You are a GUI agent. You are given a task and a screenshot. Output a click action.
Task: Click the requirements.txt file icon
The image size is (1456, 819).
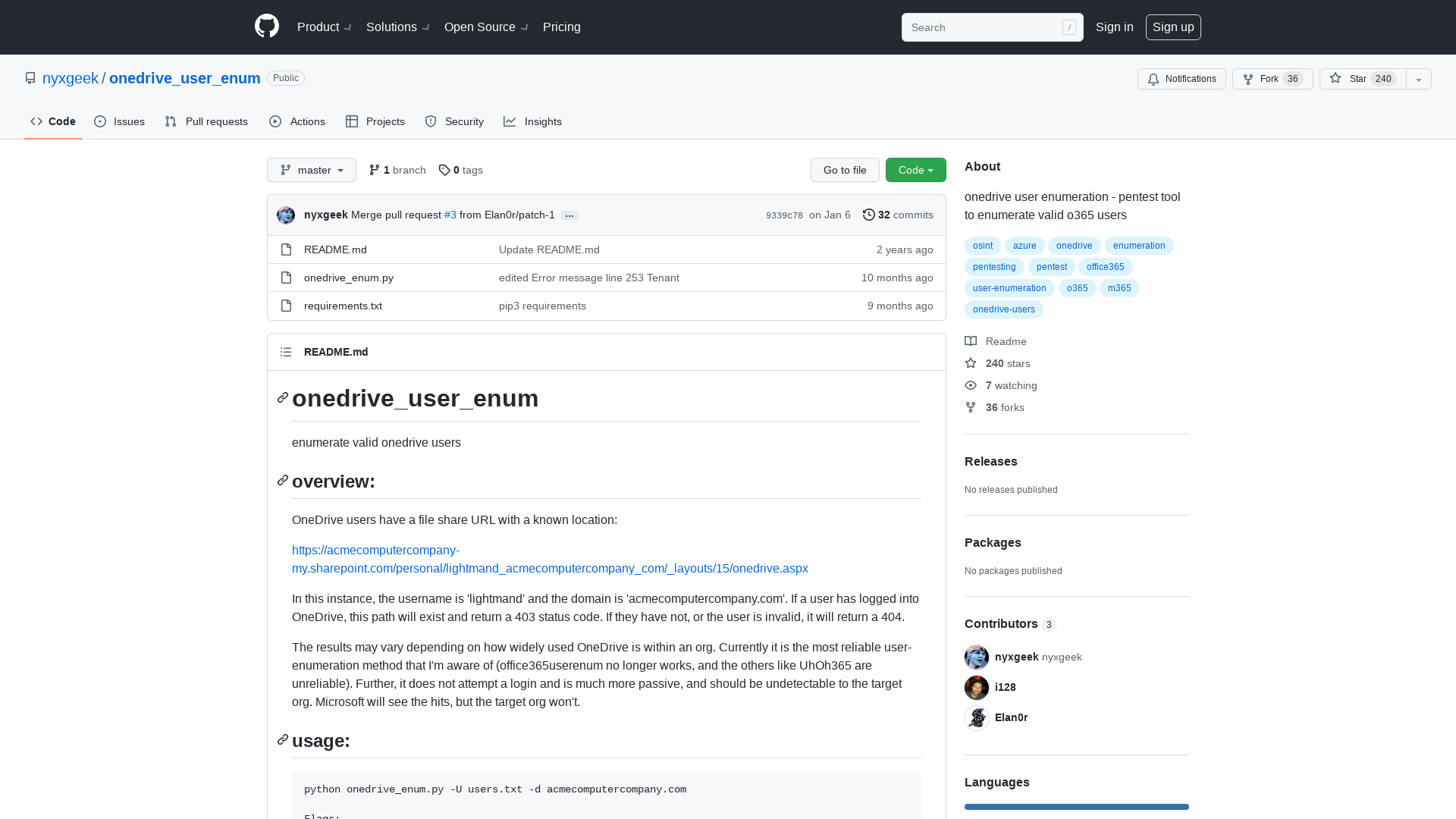tap(286, 306)
